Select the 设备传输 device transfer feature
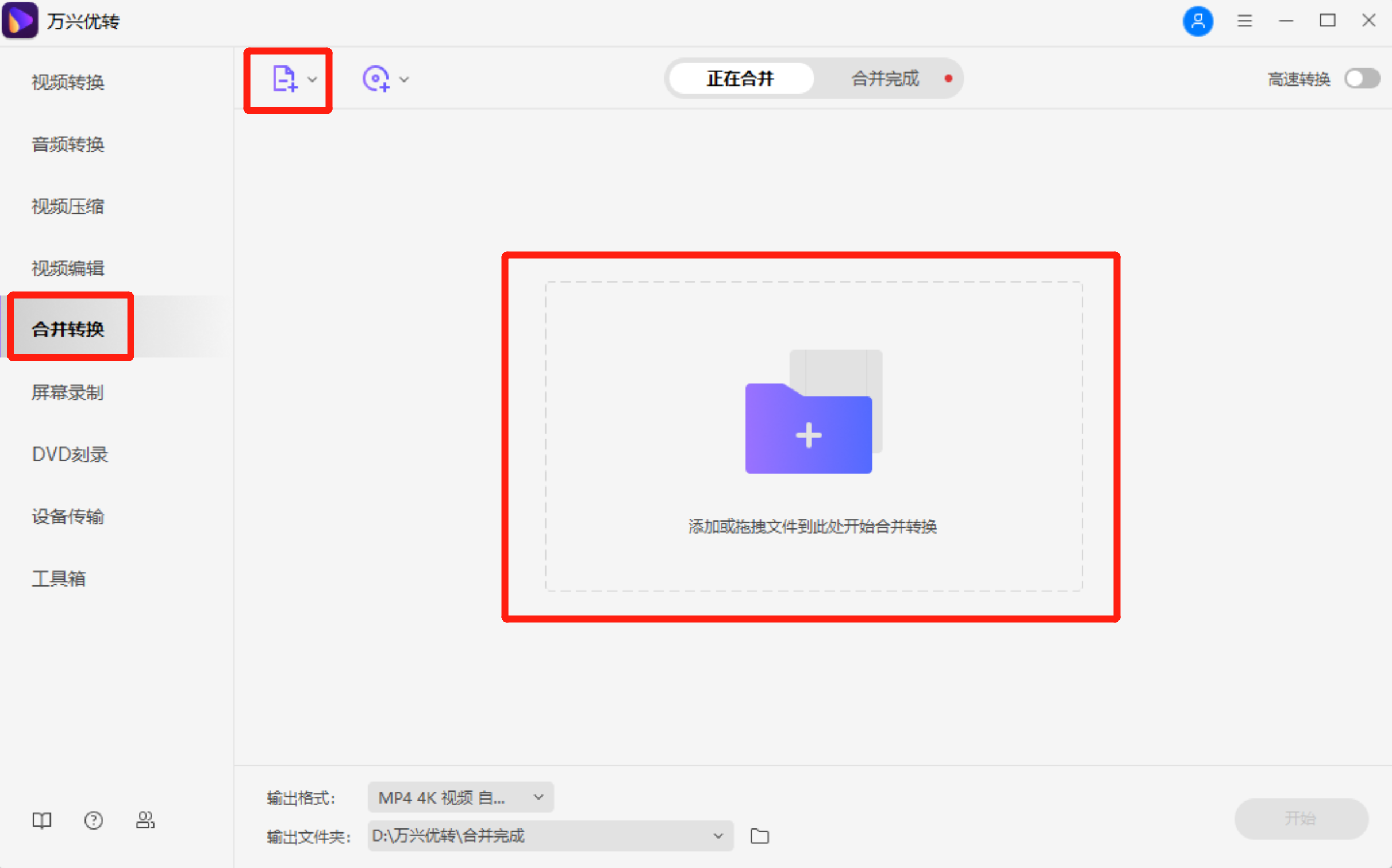Viewport: 1392px width, 868px height. pyautogui.click(x=67, y=516)
